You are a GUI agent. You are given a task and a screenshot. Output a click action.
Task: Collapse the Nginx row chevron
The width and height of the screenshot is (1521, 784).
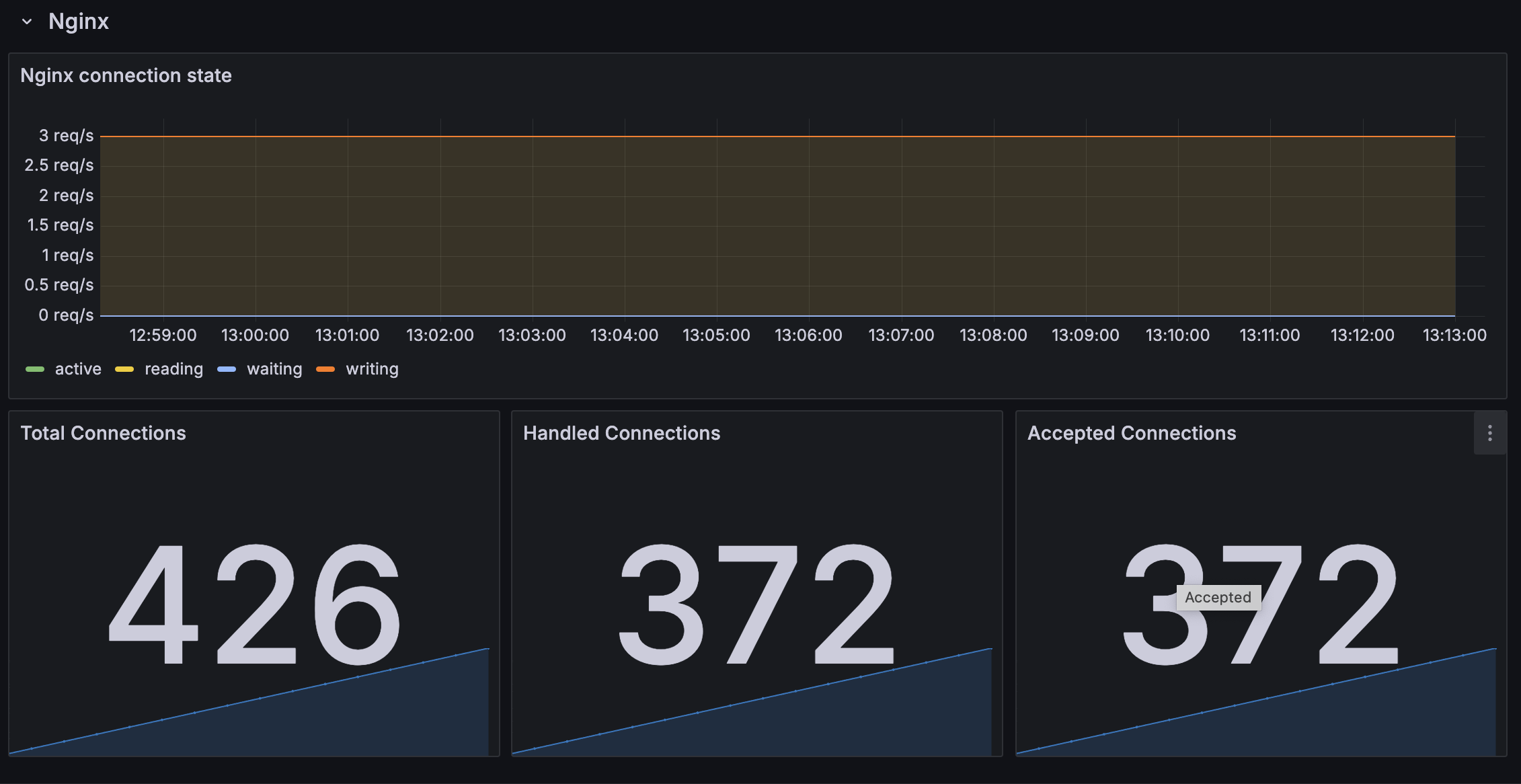coord(27,22)
